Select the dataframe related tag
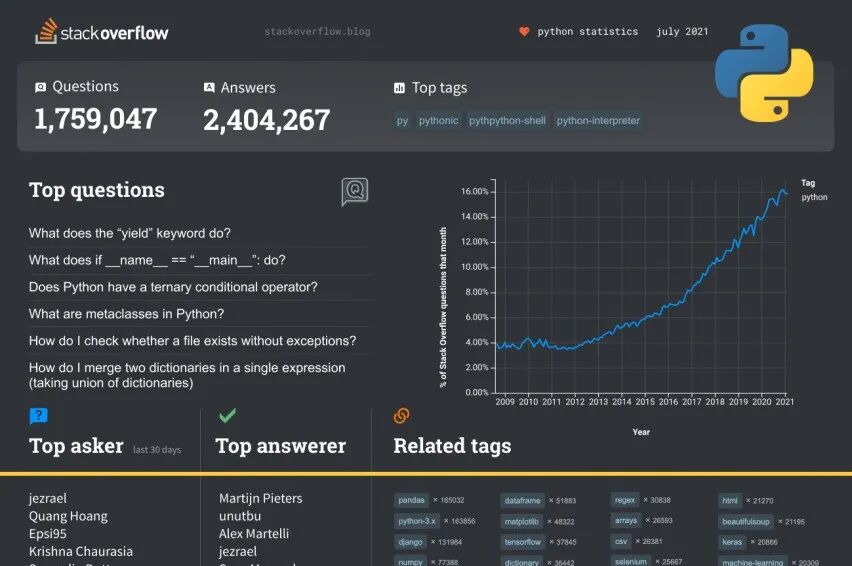Viewport: 852px width, 566px height. click(523, 501)
